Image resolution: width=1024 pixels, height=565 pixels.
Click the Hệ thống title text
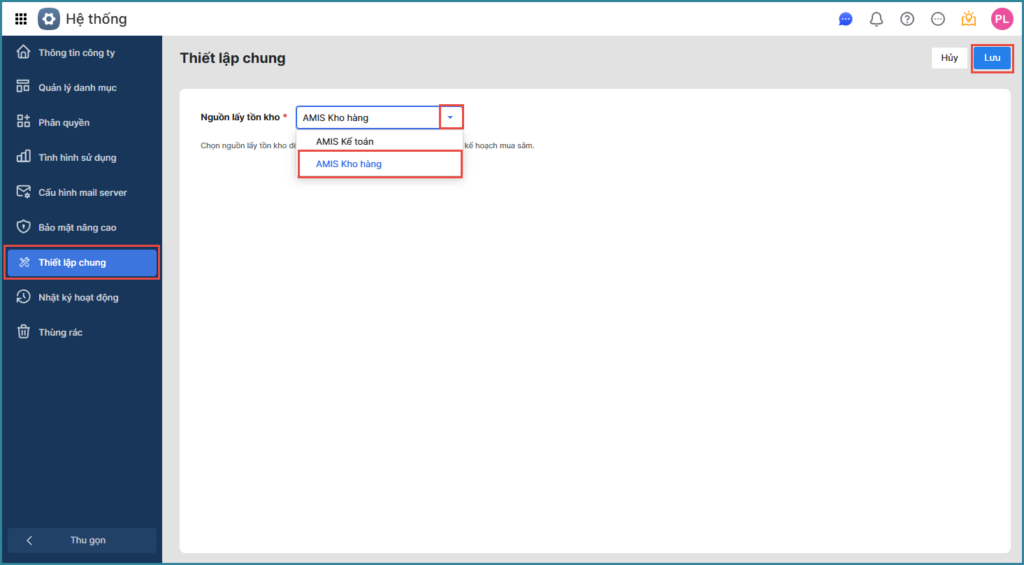point(96,19)
